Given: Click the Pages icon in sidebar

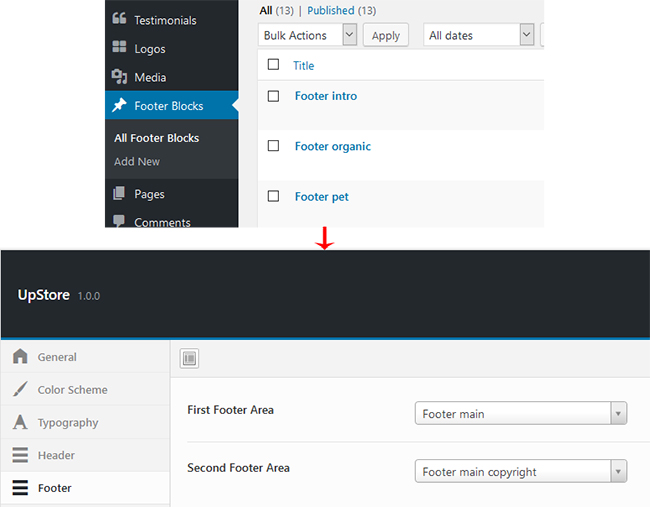Looking at the screenshot, I should (119, 194).
